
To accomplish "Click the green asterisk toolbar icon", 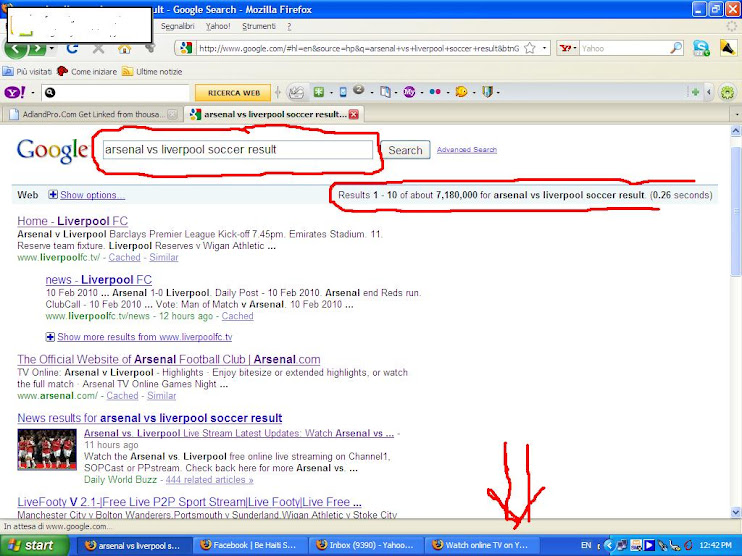I will click(x=319, y=92).
